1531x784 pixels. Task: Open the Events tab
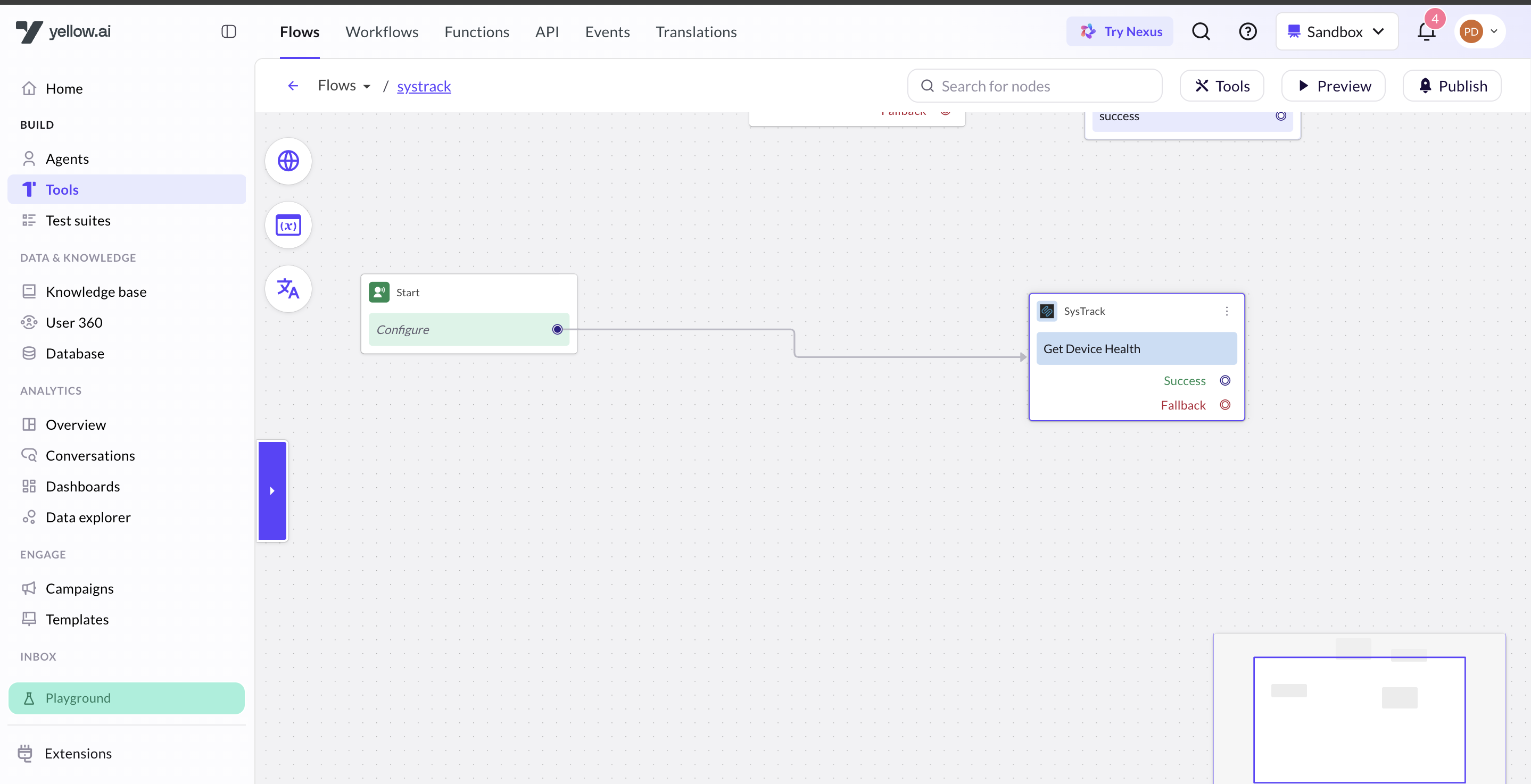[607, 31]
